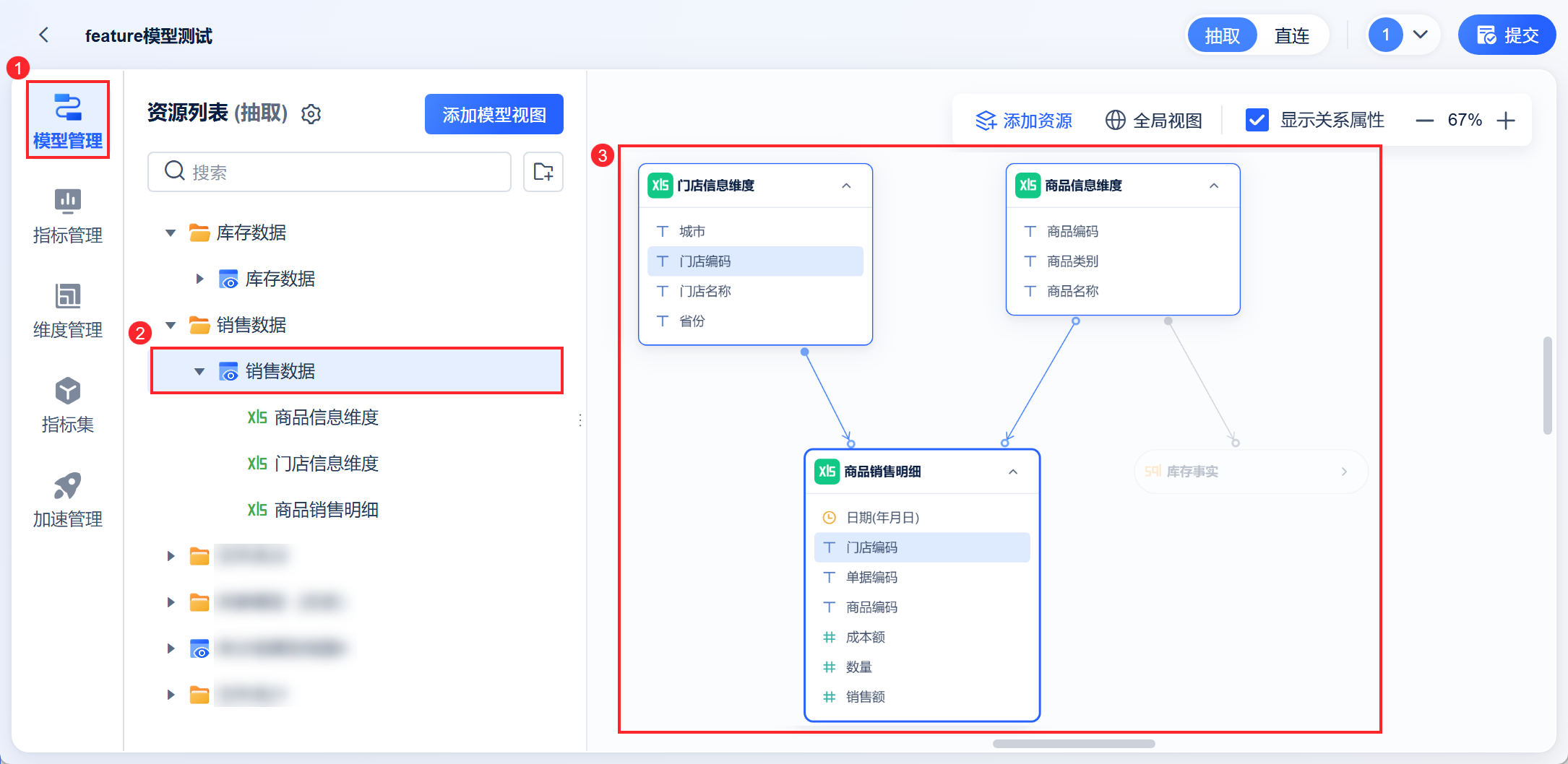Open 加速管理 in the sidebar
This screenshot has width=1568, height=764.
[68, 499]
